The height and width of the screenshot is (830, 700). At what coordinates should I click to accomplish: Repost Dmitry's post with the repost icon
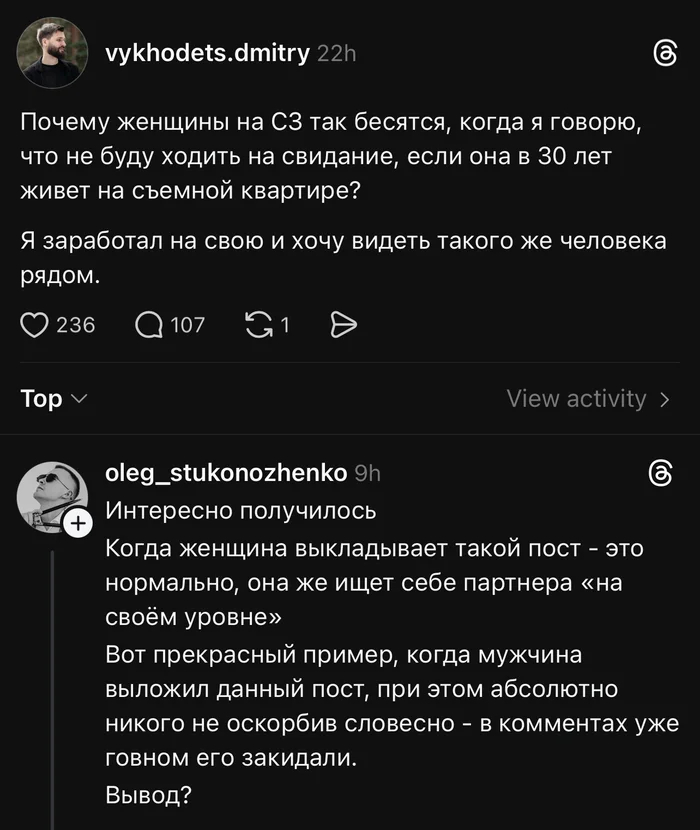(x=261, y=324)
